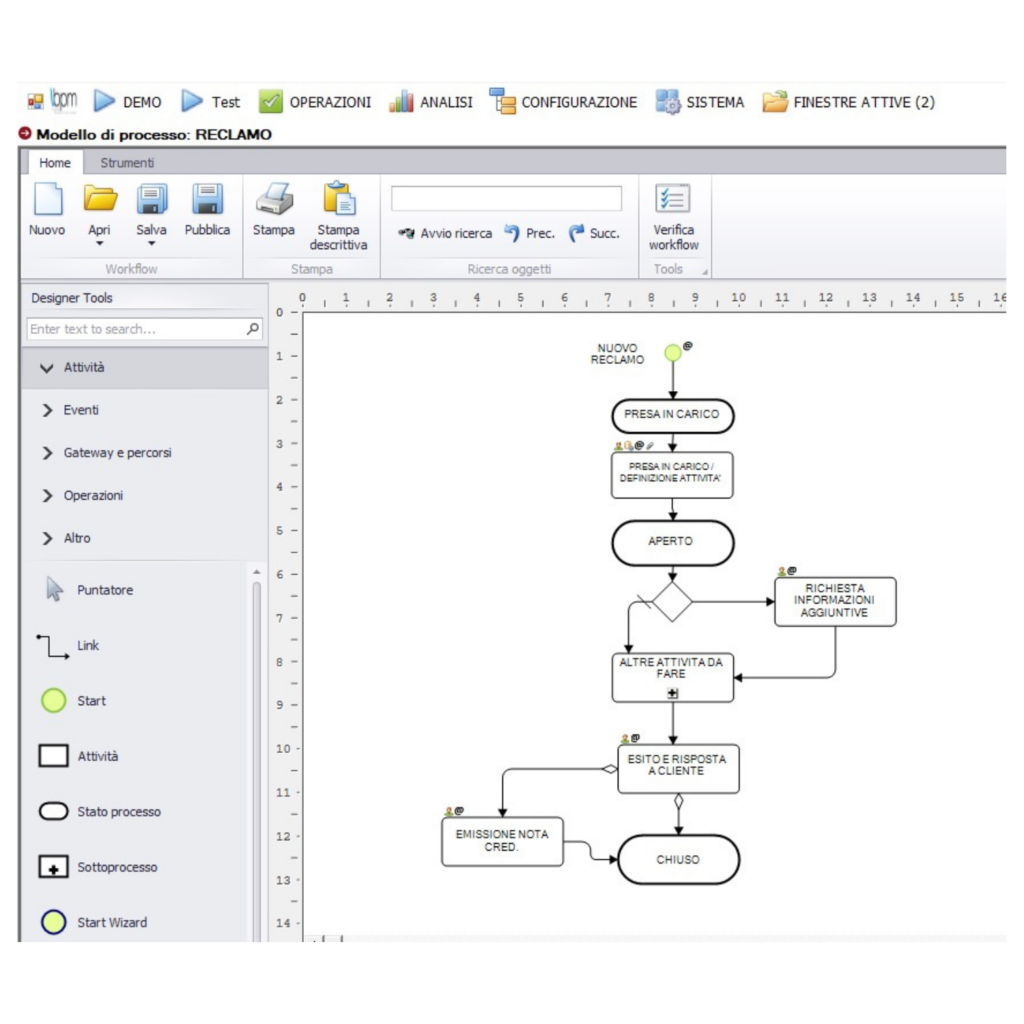Click the user icons above RICHIESTA INFORMAZIONI AGGIUNTIVE
This screenshot has width=1024, height=1024.
[787, 571]
